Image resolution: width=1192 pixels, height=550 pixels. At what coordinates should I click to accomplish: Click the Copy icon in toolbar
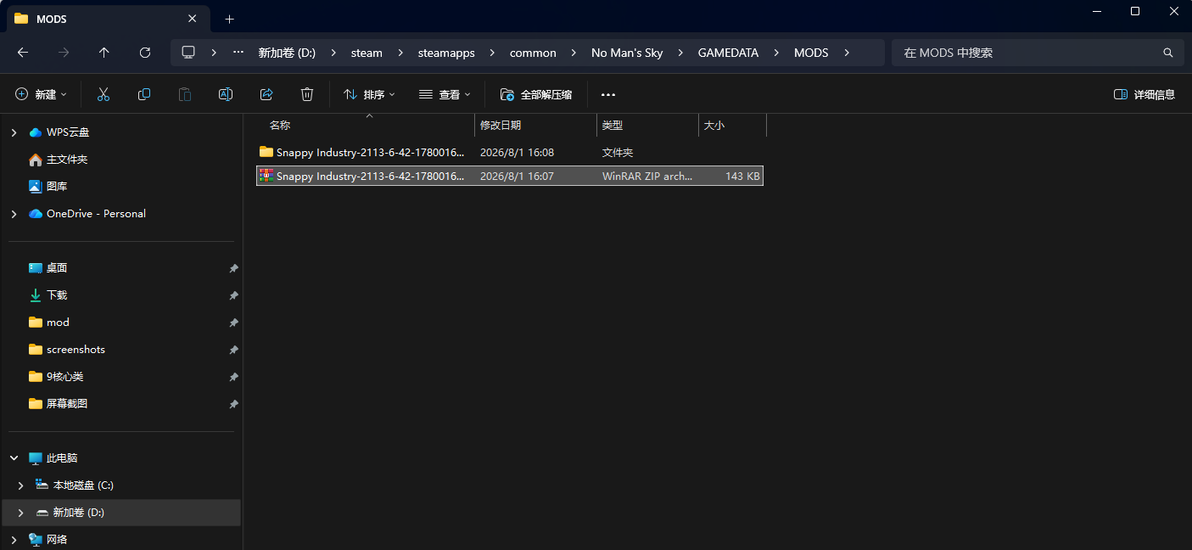click(144, 94)
